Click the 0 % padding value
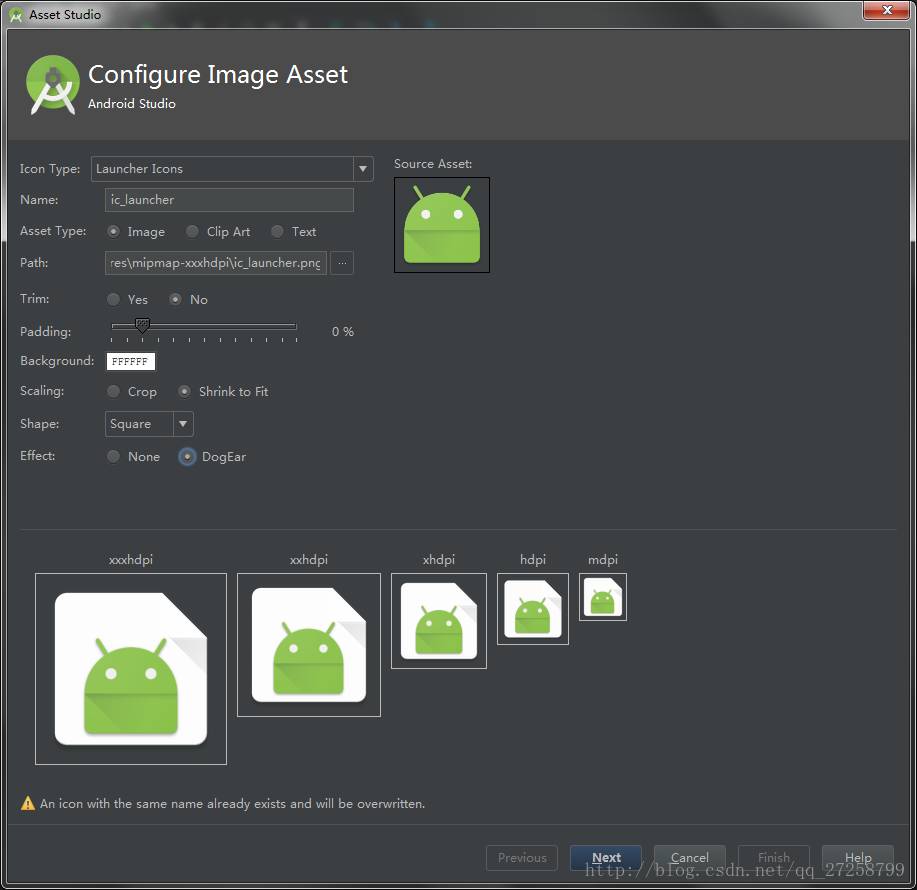 click(343, 332)
